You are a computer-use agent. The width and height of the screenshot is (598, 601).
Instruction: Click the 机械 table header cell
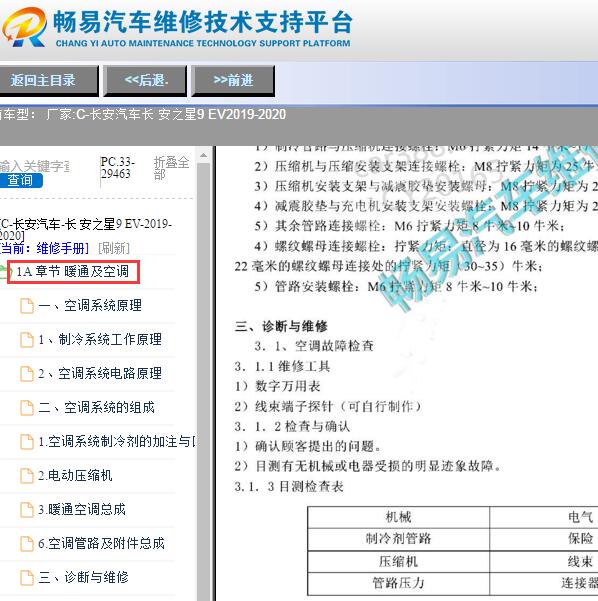(398, 517)
